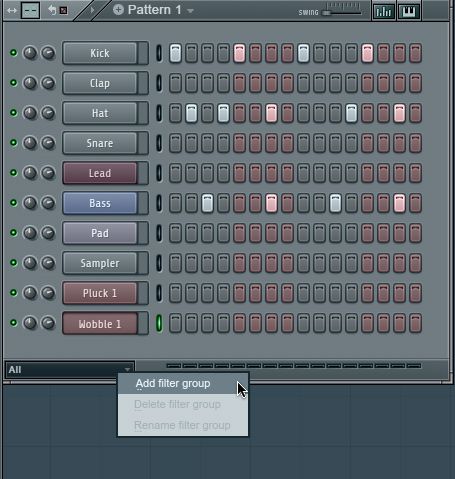
Task: Click the double-arrow icon at top left
Action: 12,10
